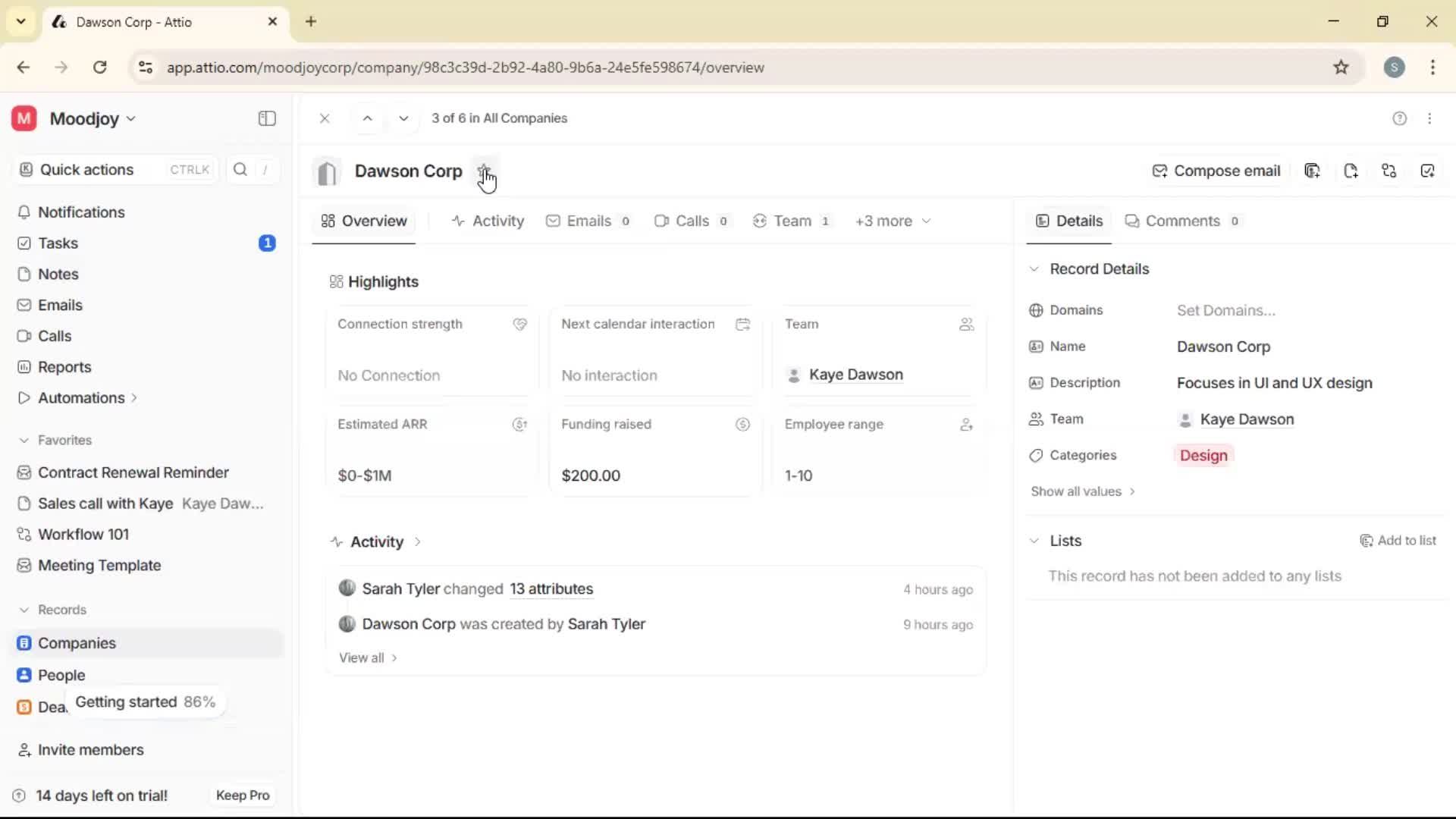Add a task using the checkmark icon
This screenshot has width=1456, height=819.
pos(1429,171)
